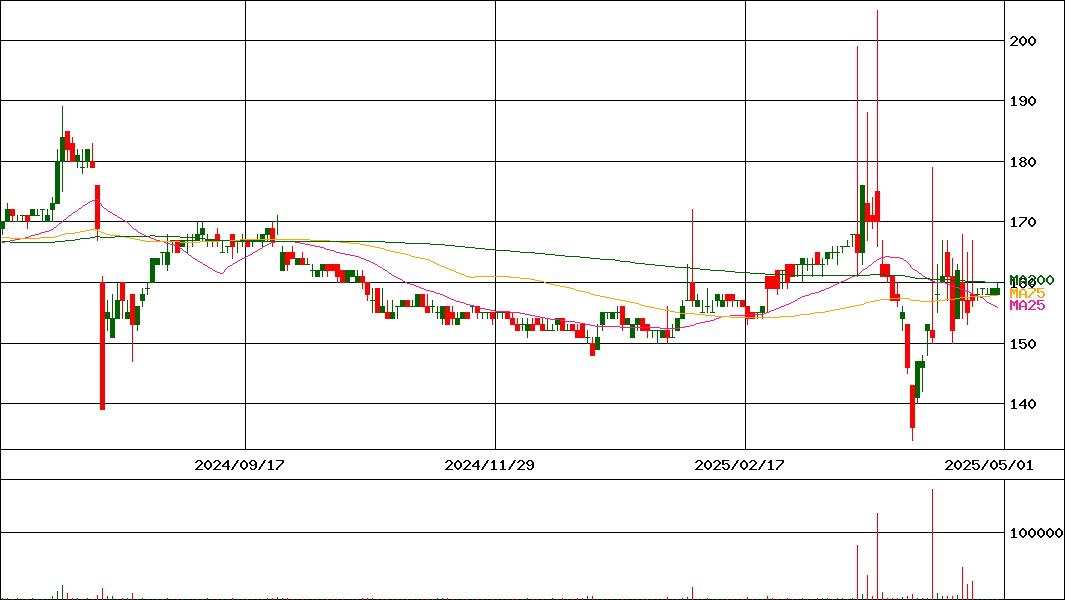Click the 200 price axis label
Screen dimensions: 1065x600
(1023, 41)
